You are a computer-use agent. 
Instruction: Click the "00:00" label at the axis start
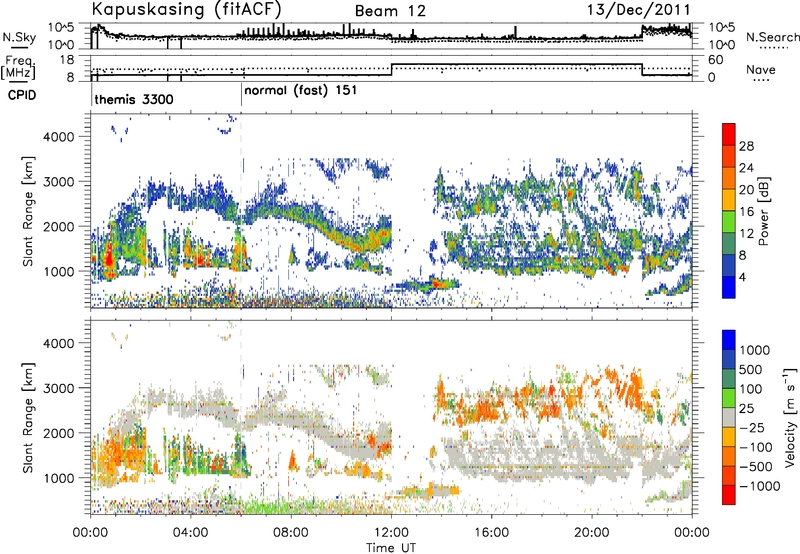91,533
